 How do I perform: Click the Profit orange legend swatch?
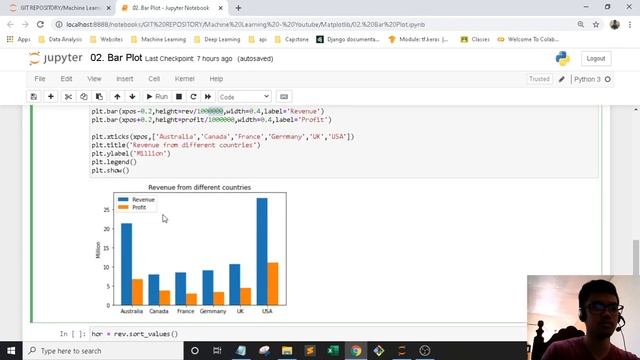coord(123,207)
